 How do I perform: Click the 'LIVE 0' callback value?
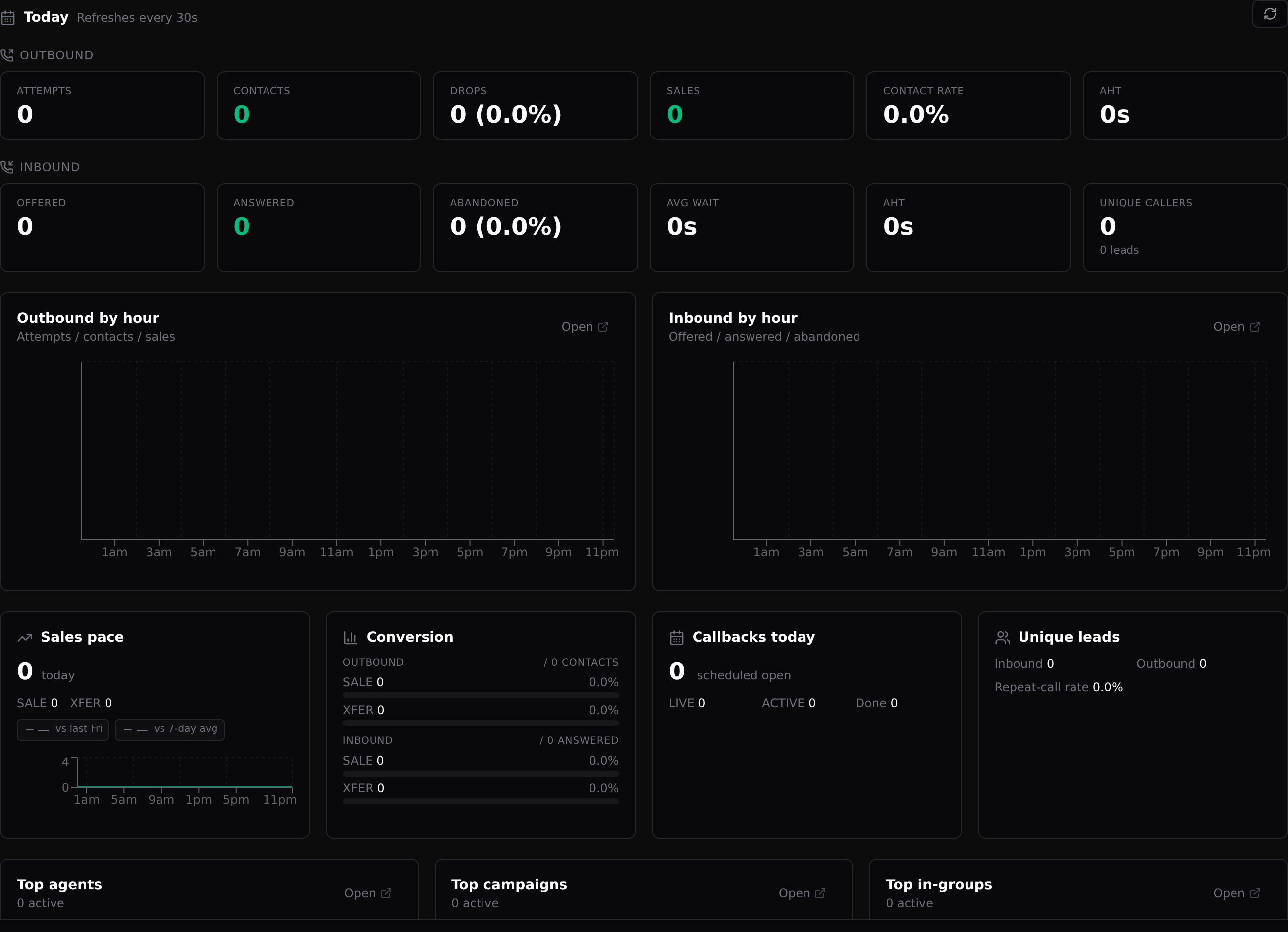click(687, 703)
